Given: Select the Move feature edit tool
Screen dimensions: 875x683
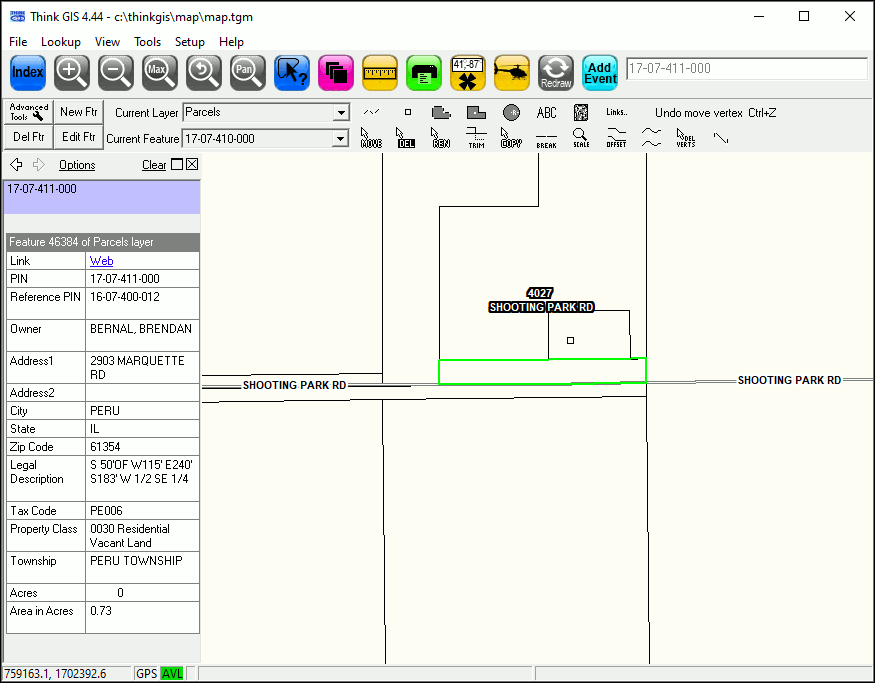Looking at the screenshot, I should coord(371,138).
